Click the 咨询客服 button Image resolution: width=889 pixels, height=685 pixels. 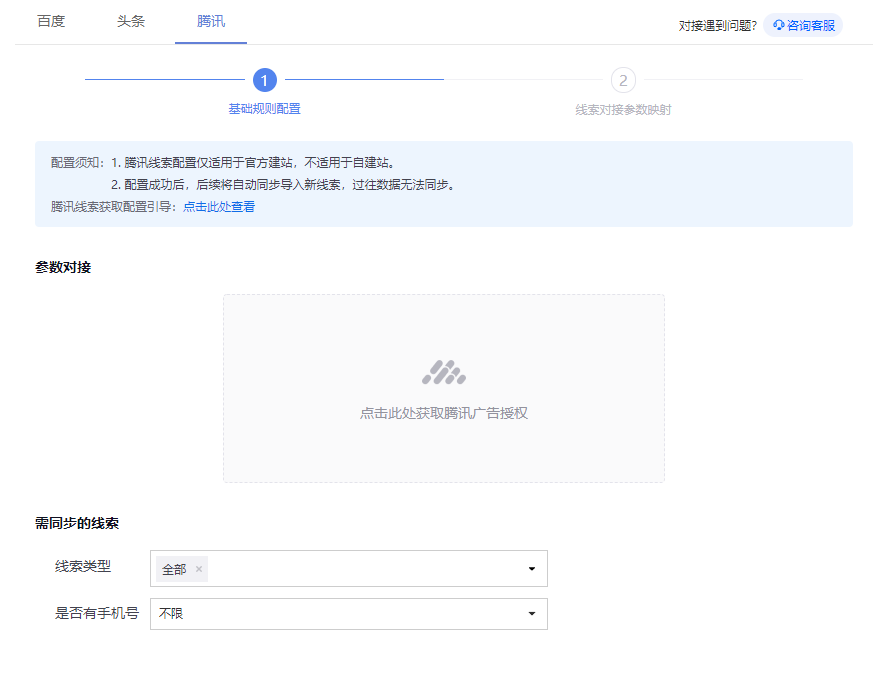pyautogui.click(x=803, y=26)
